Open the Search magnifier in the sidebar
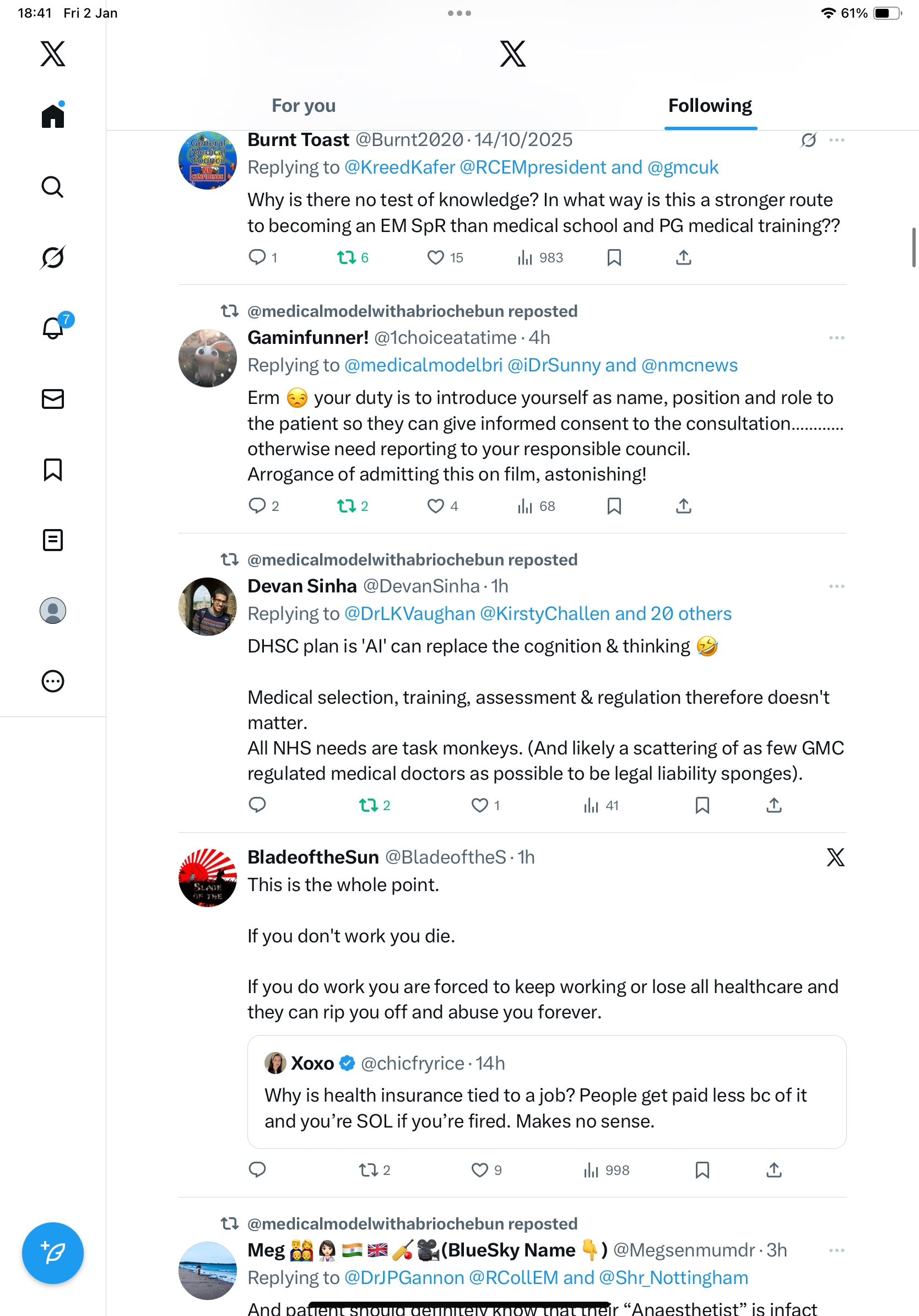This screenshot has height=1316, width=919. click(53, 187)
